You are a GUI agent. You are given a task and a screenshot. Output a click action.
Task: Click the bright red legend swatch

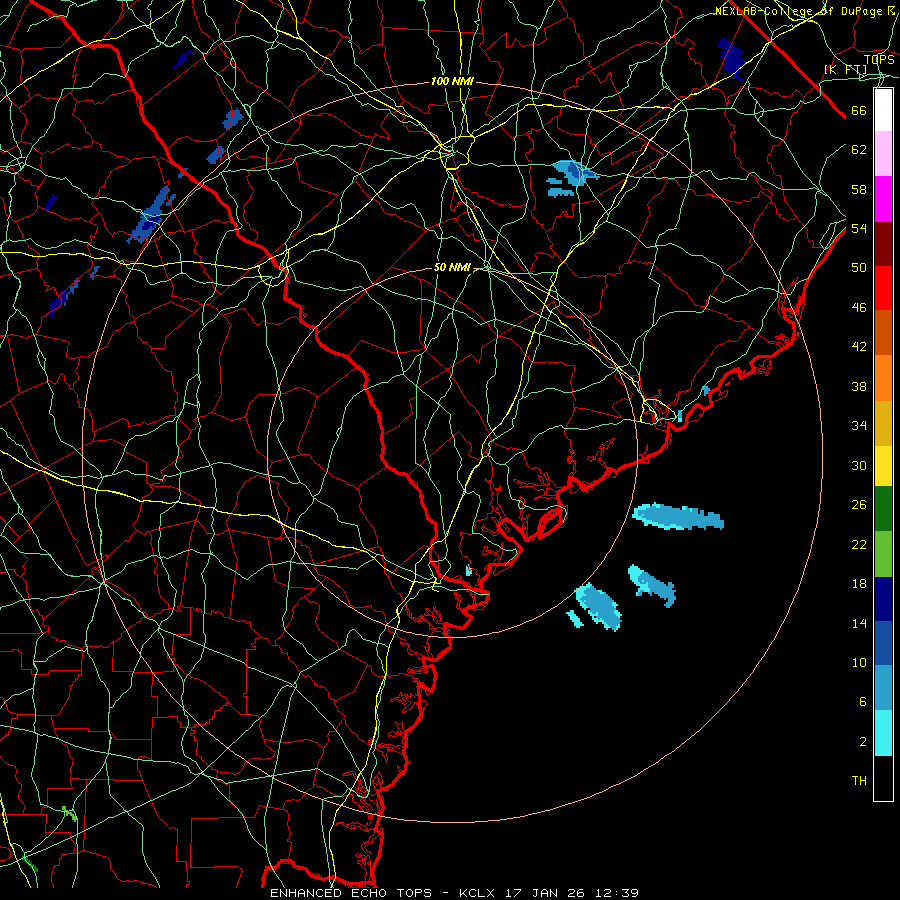(x=883, y=288)
